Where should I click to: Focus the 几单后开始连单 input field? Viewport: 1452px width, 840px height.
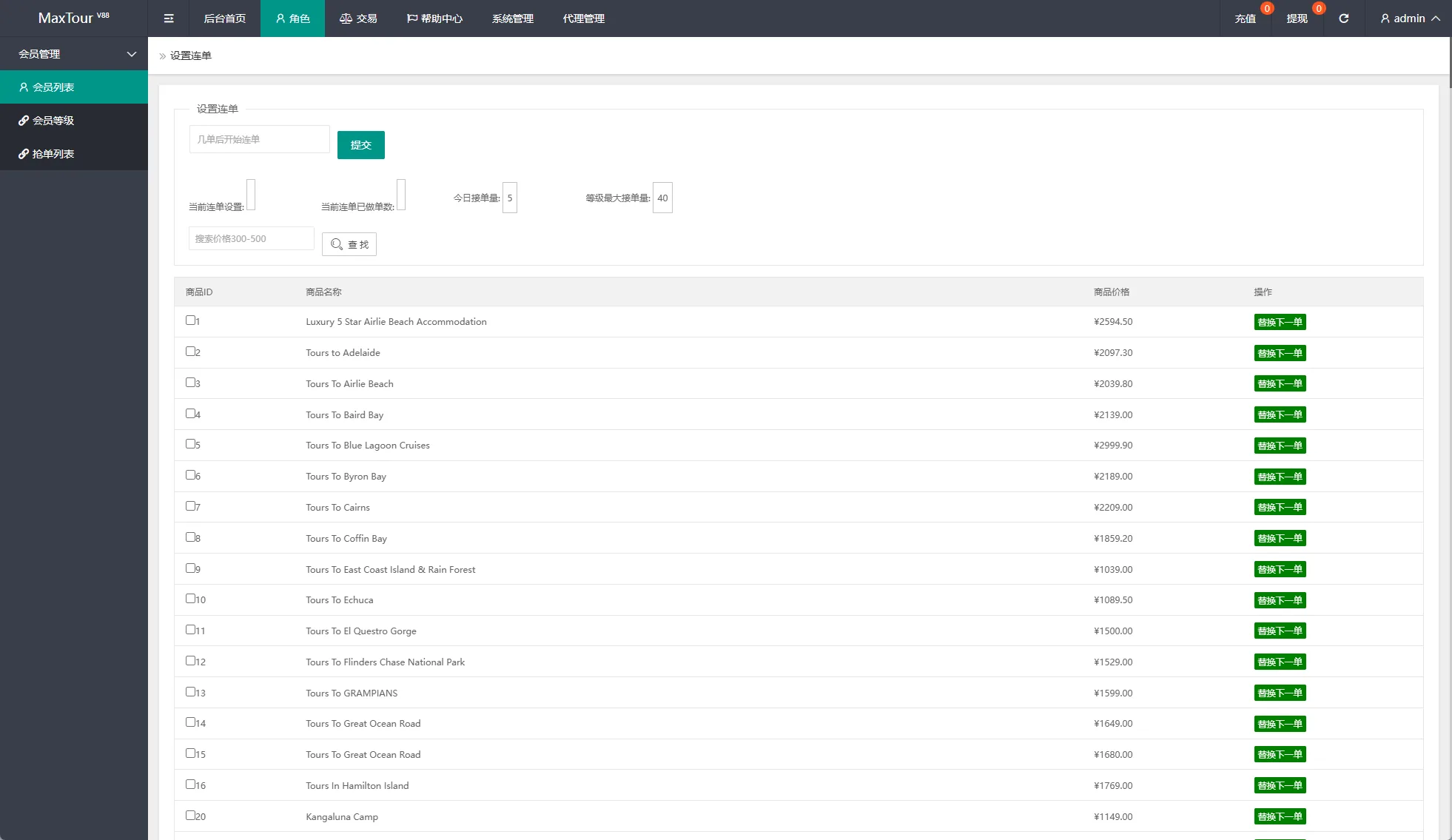click(259, 139)
